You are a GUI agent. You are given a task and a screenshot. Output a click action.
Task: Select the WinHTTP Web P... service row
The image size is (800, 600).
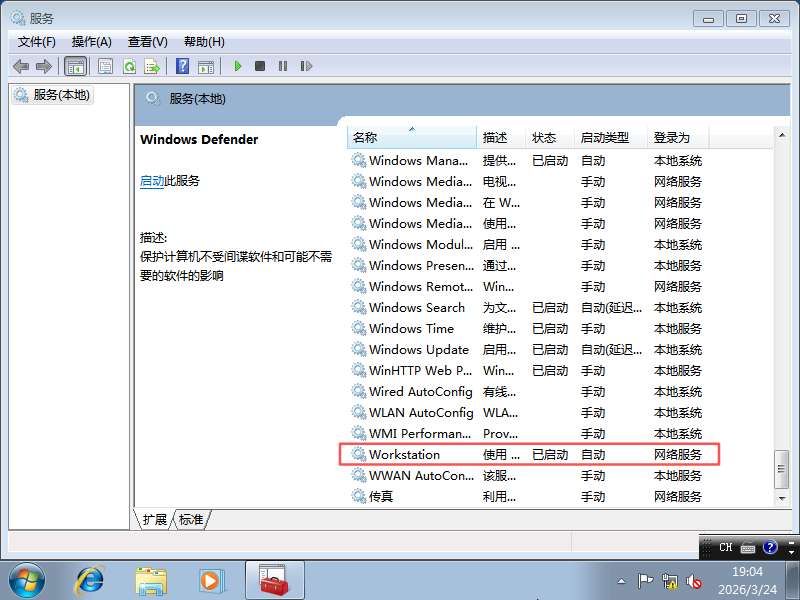528,370
